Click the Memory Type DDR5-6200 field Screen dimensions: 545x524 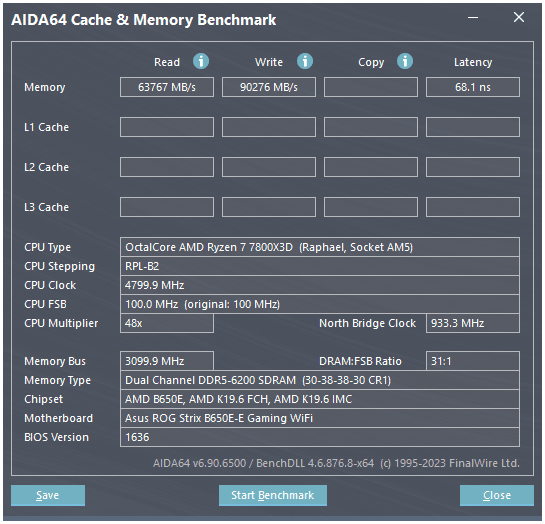(320, 380)
